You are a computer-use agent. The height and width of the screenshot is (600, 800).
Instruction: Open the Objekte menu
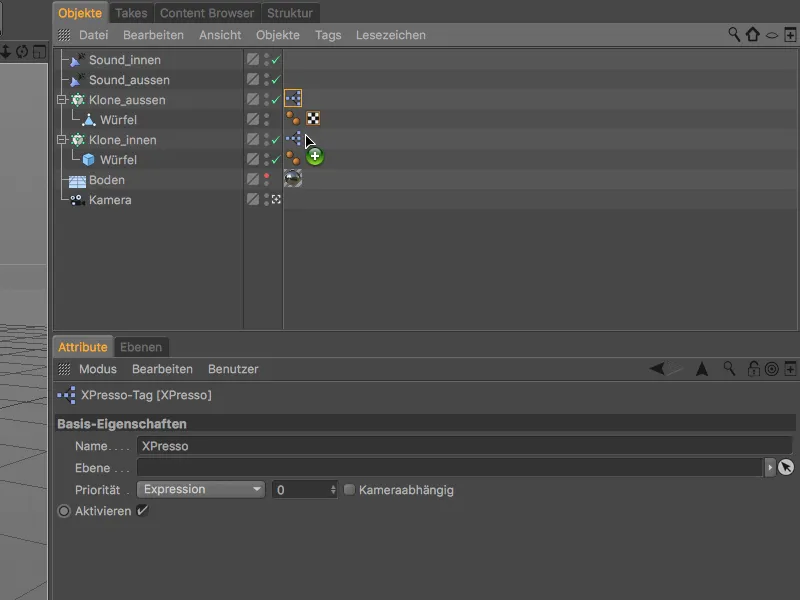[x=278, y=35]
